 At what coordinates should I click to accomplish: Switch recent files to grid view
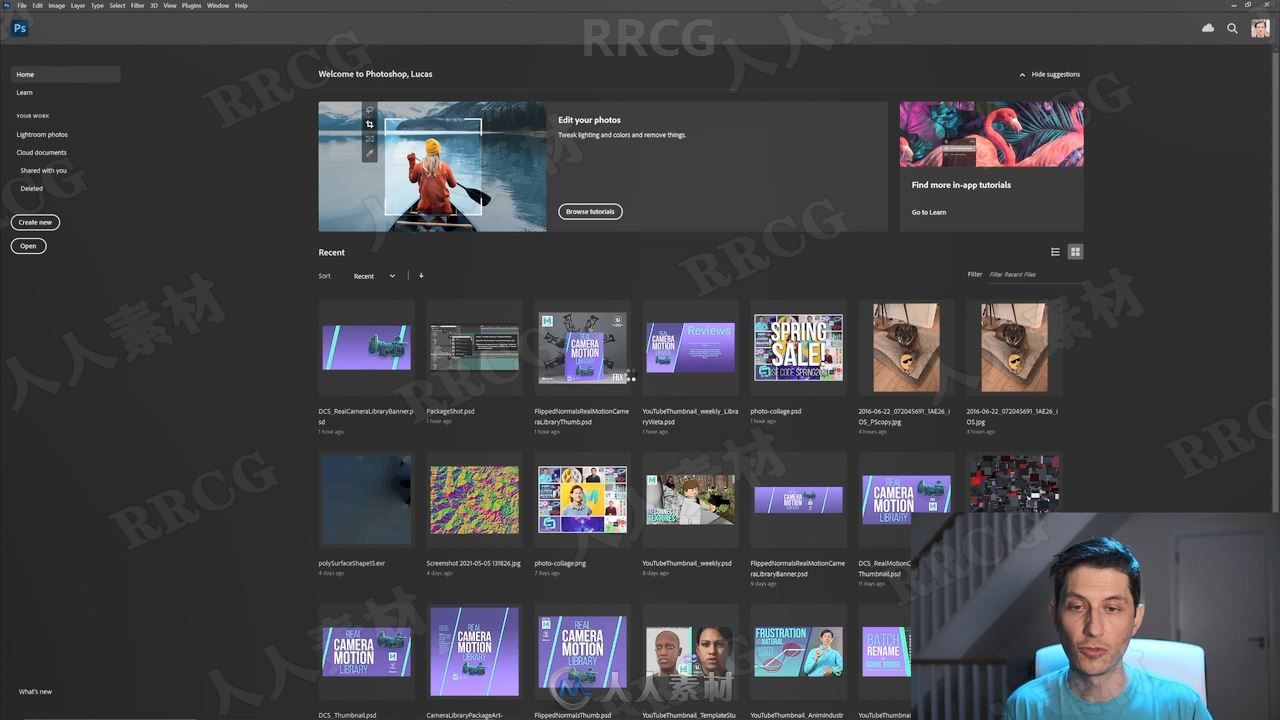point(1075,252)
